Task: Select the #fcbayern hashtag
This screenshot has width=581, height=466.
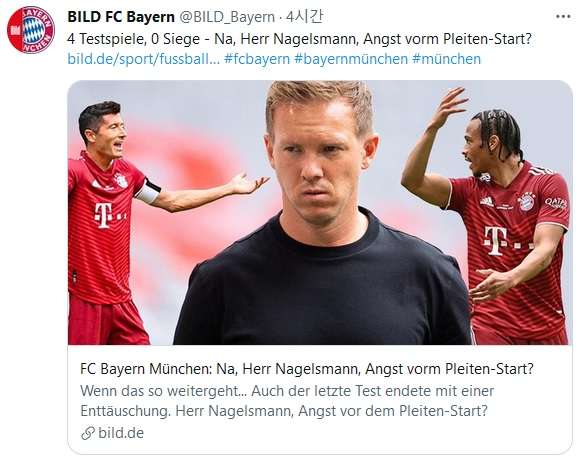Action: (x=257, y=59)
